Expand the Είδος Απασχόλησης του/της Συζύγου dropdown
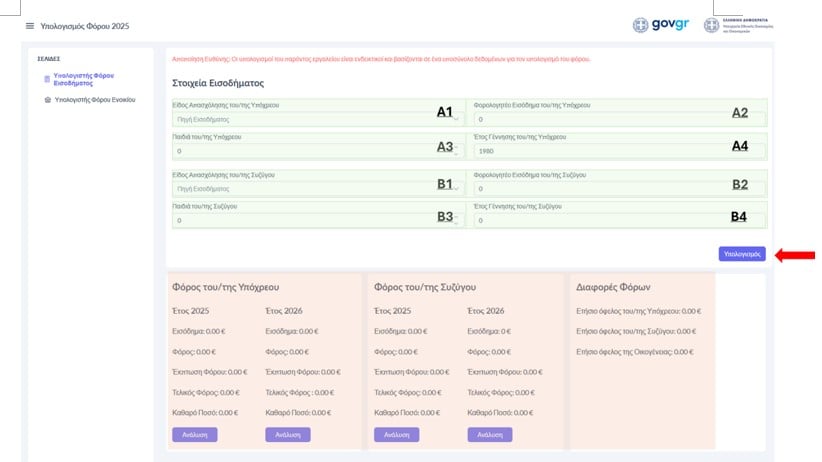Screen dimensions: 822x462 click(315, 188)
